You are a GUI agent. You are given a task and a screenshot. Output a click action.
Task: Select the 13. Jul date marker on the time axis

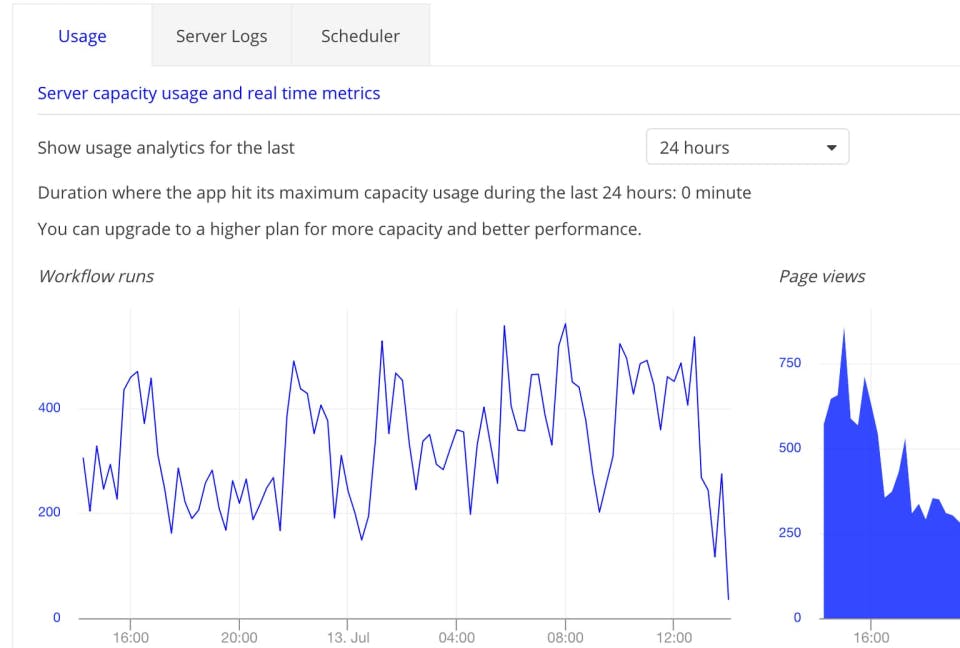pyautogui.click(x=347, y=637)
